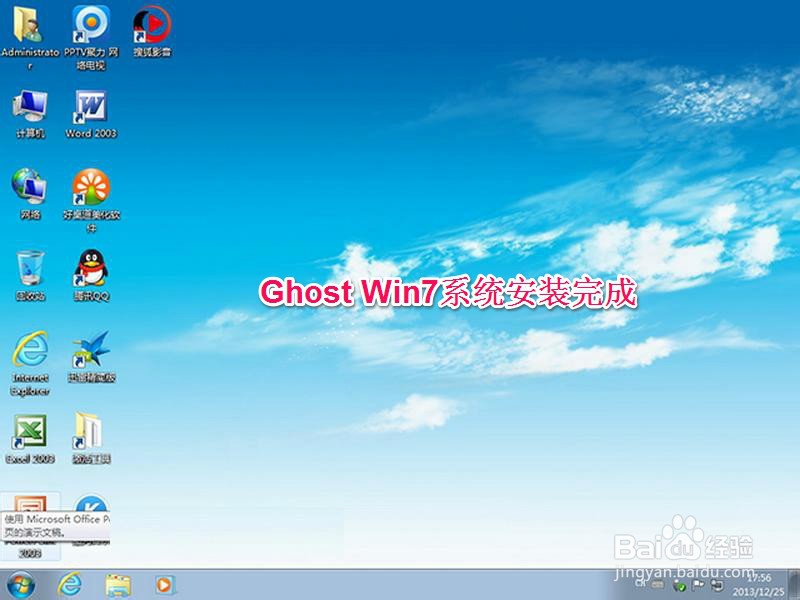Open the Windows Start menu orb
800x600 pixels.
click(20, 585)
